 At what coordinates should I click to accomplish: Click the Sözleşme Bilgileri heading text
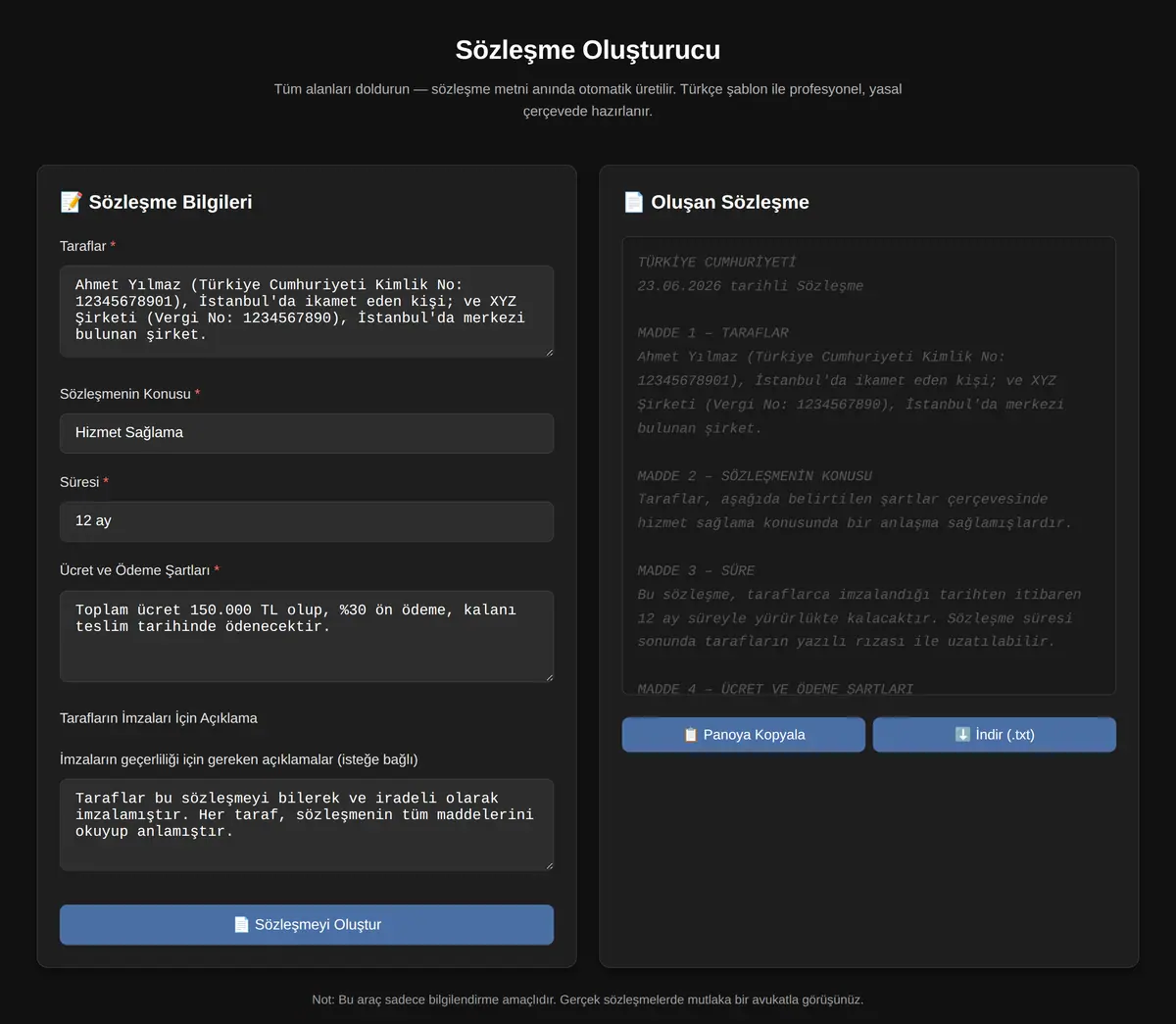(x=171, y=202)
